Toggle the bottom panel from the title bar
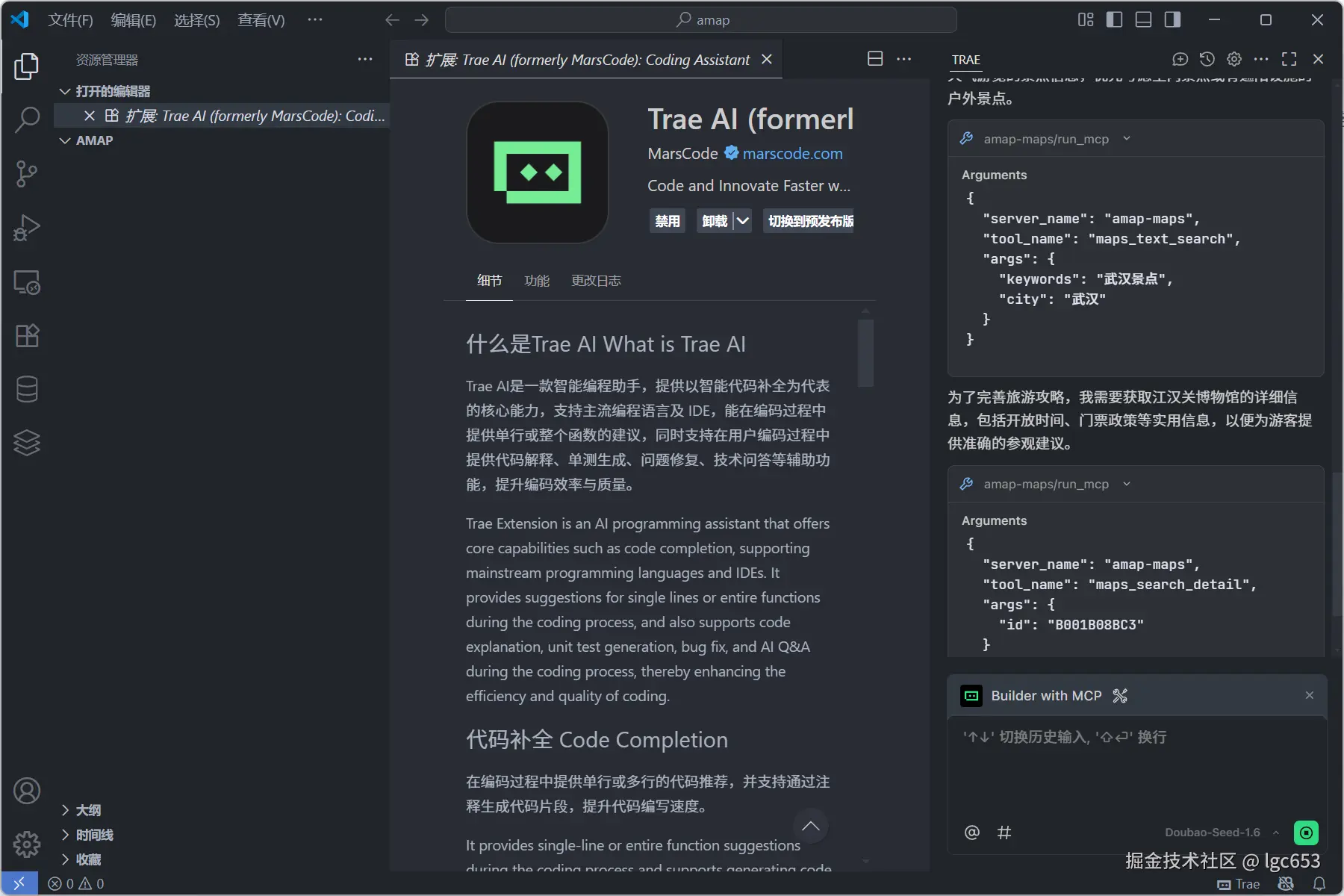This screenshot has width=1344, height=896. click(1143, 20)
